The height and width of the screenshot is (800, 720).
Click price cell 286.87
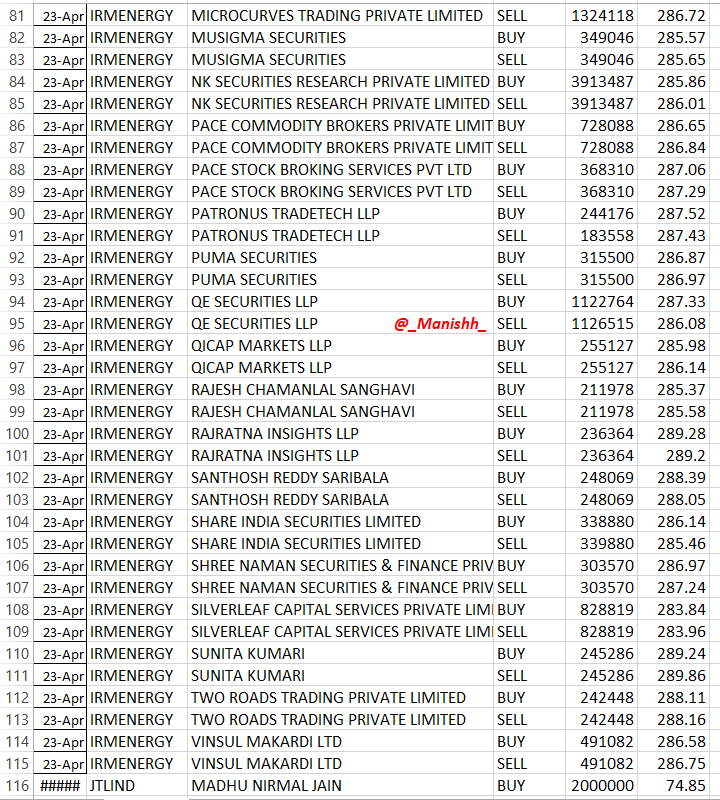pos(673,258)
